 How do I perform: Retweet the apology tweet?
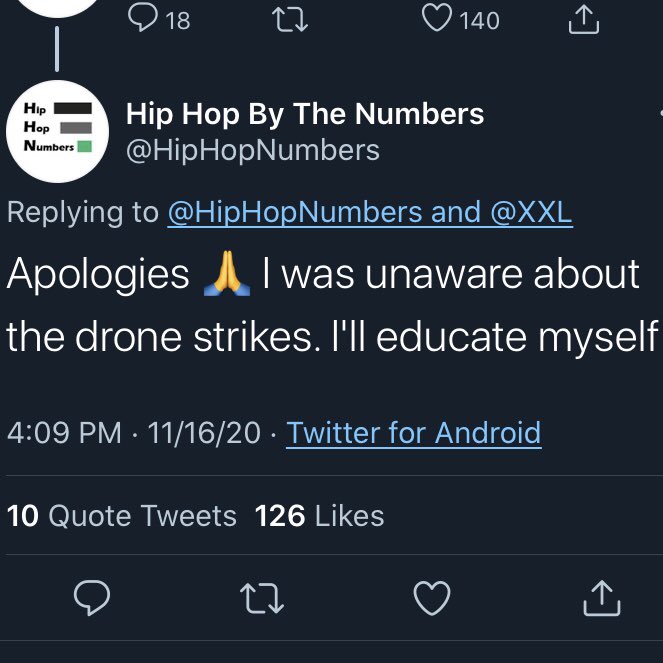262,598
